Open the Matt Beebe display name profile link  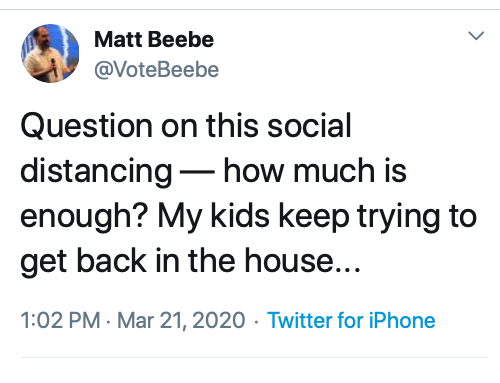(154, 40)
